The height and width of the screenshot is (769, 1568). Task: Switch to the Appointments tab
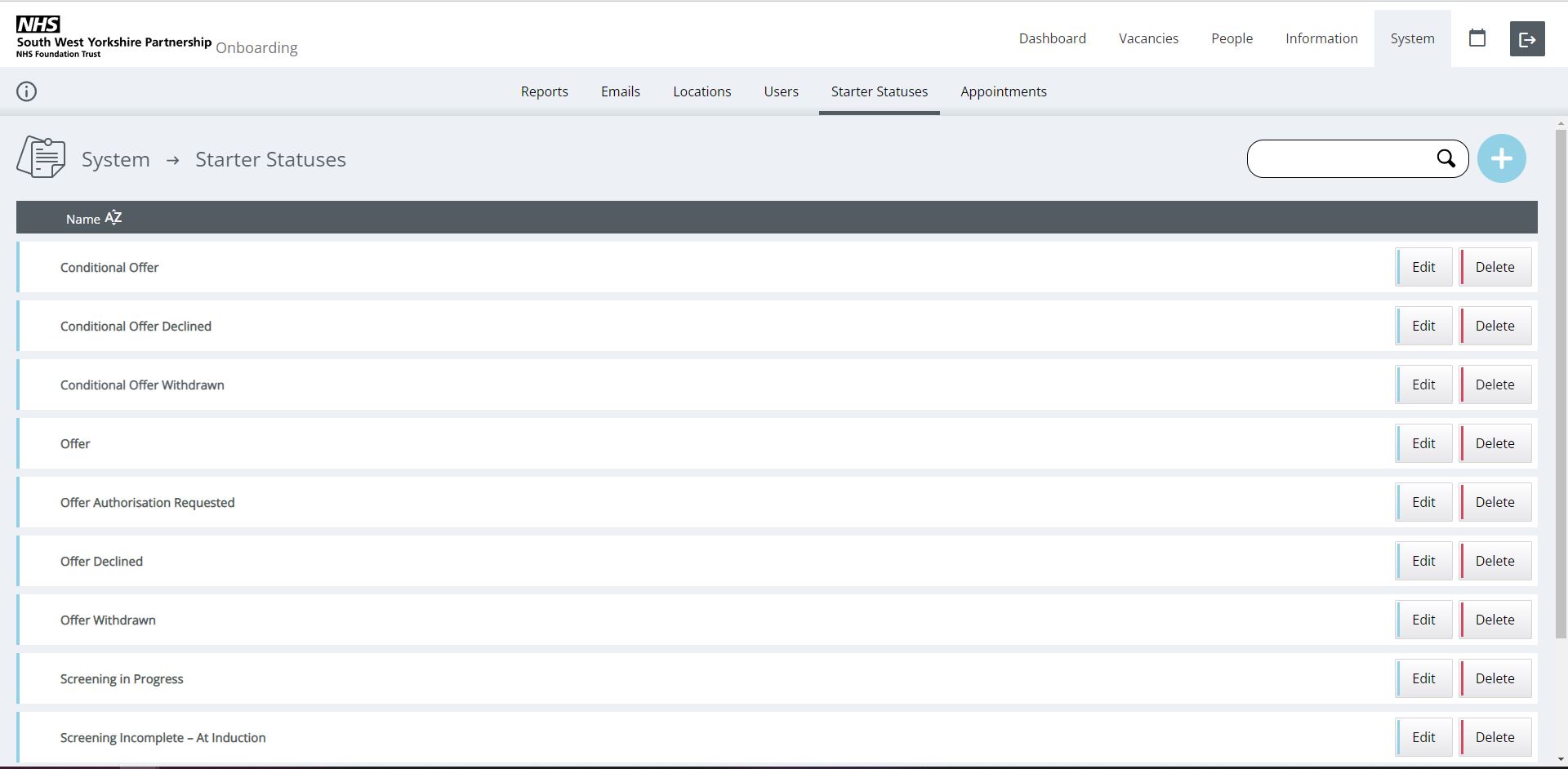click(x=1004, y=91)
